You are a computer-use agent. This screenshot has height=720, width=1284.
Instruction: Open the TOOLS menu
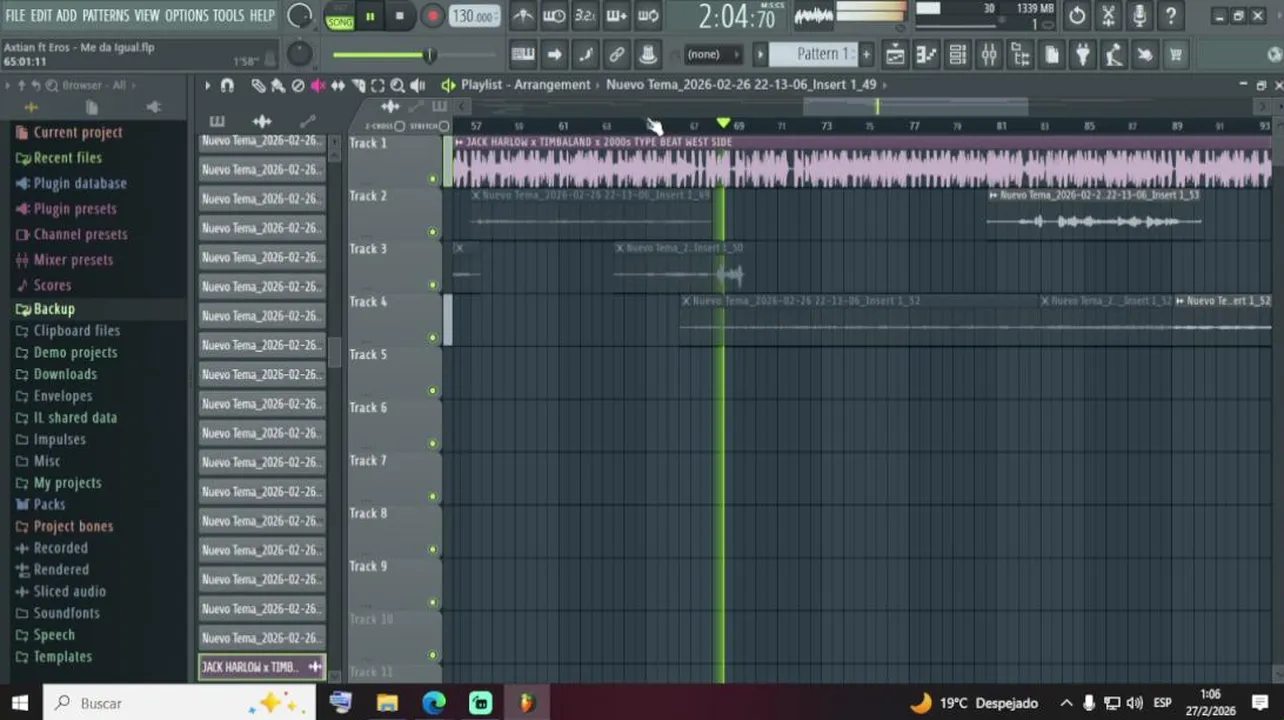click(x=228, y=16)
